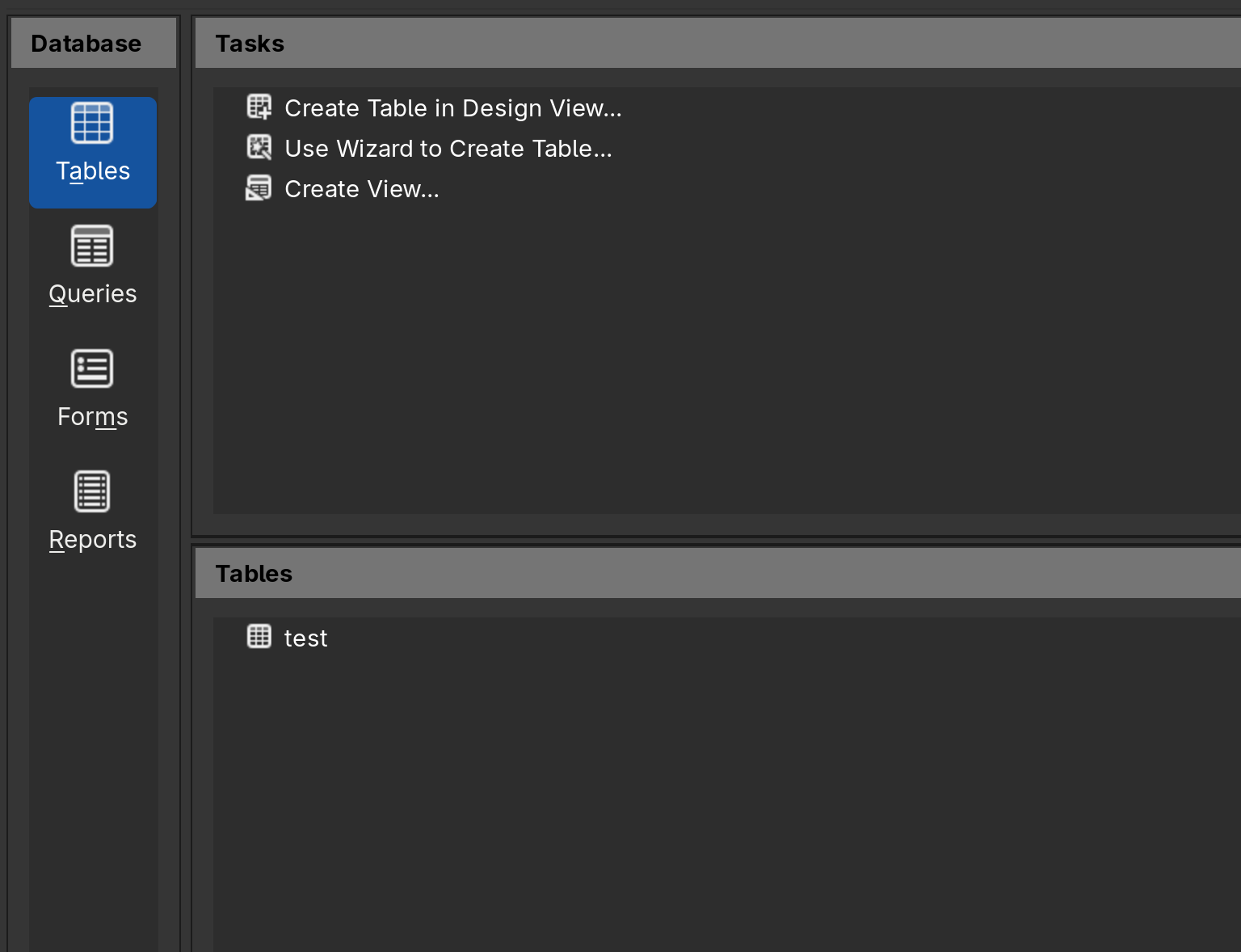This screenshot has height=952, width=1241.
Task: Open Reports section via its text label
Action: point(93,540)
